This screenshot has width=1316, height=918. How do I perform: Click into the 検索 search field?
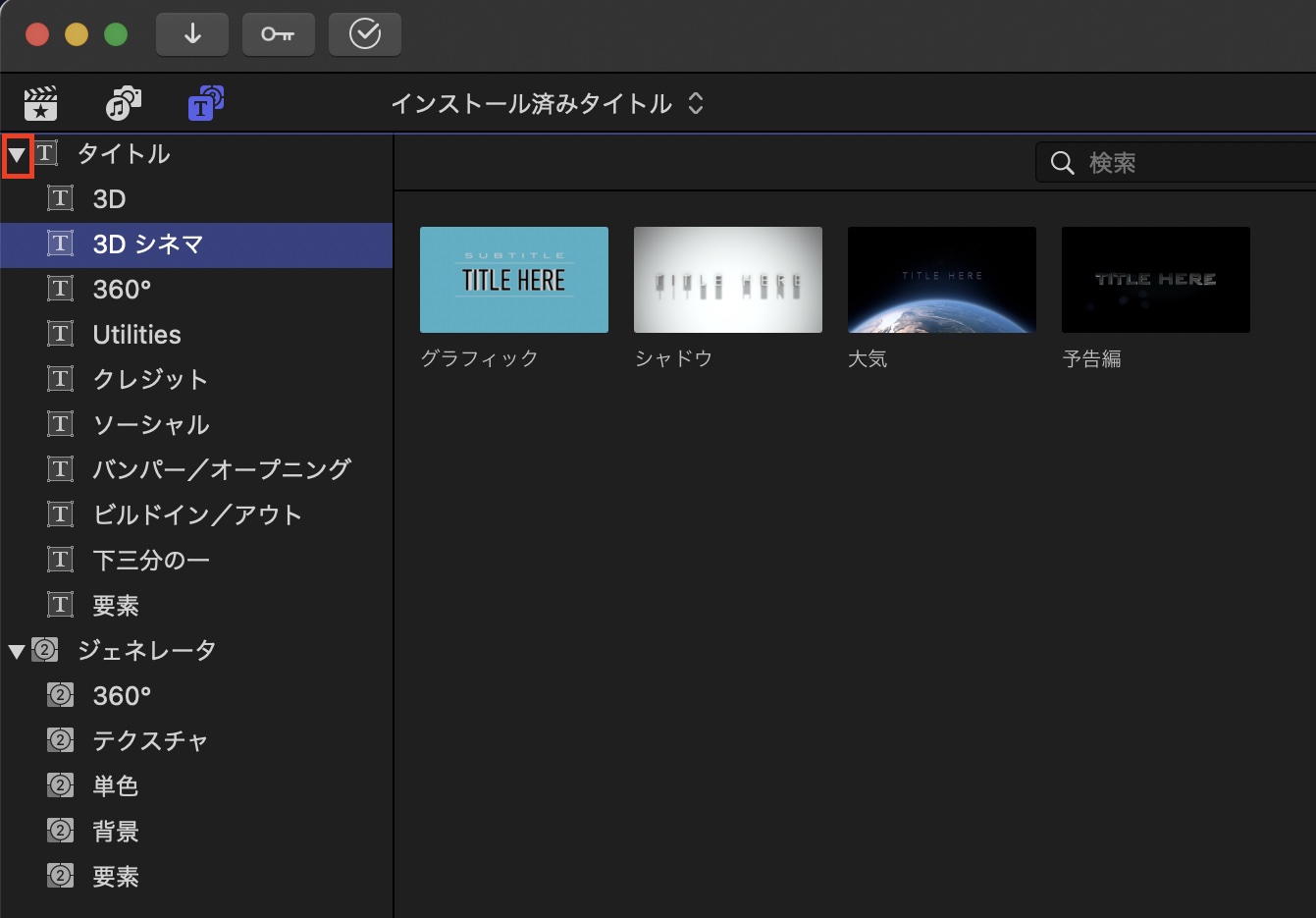(1197, 163)
